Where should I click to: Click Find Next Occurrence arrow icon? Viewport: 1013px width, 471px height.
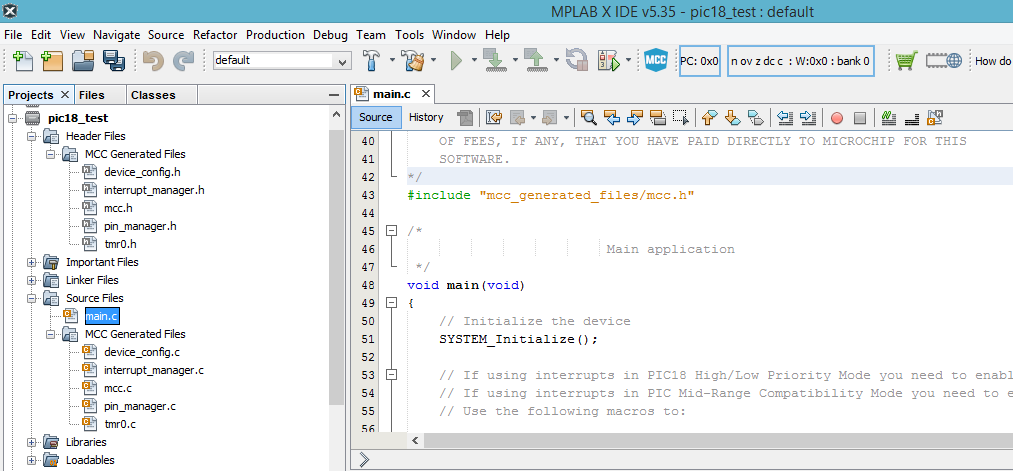click(635, 118)
